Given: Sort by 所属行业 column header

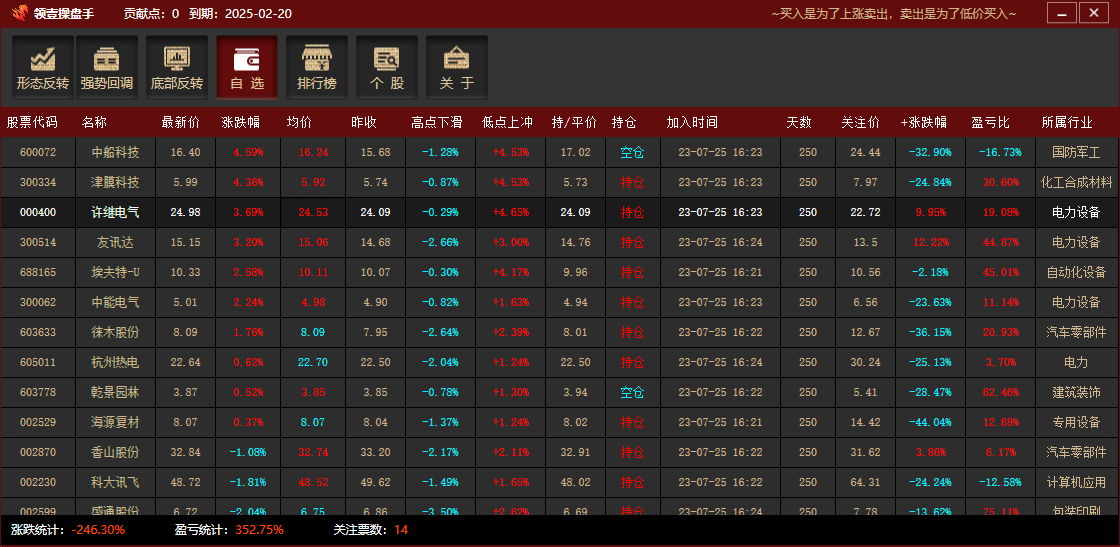Looking at the screenshot, I should click(1067, 122).
